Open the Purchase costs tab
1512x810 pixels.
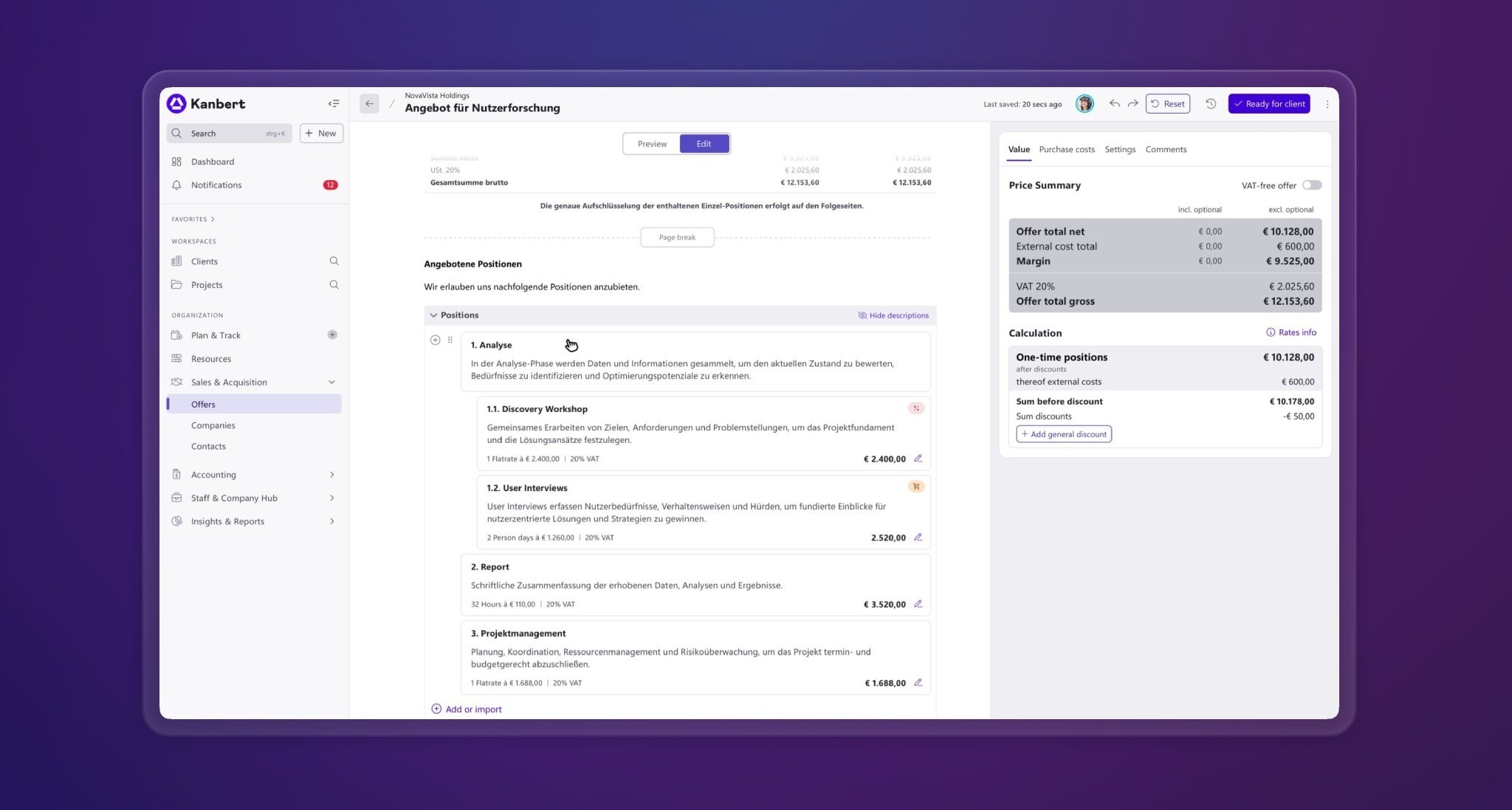click(1066, 149)
